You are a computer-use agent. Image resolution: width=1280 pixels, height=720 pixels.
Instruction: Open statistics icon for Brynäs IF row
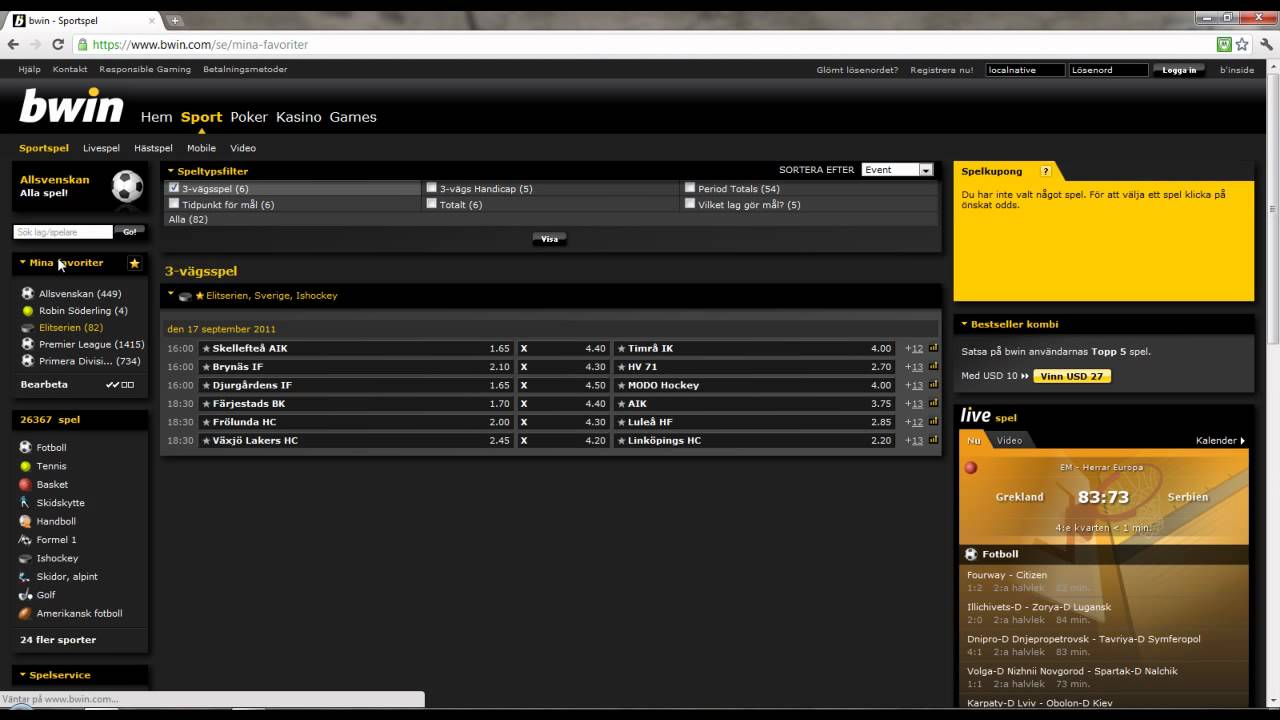933,366
